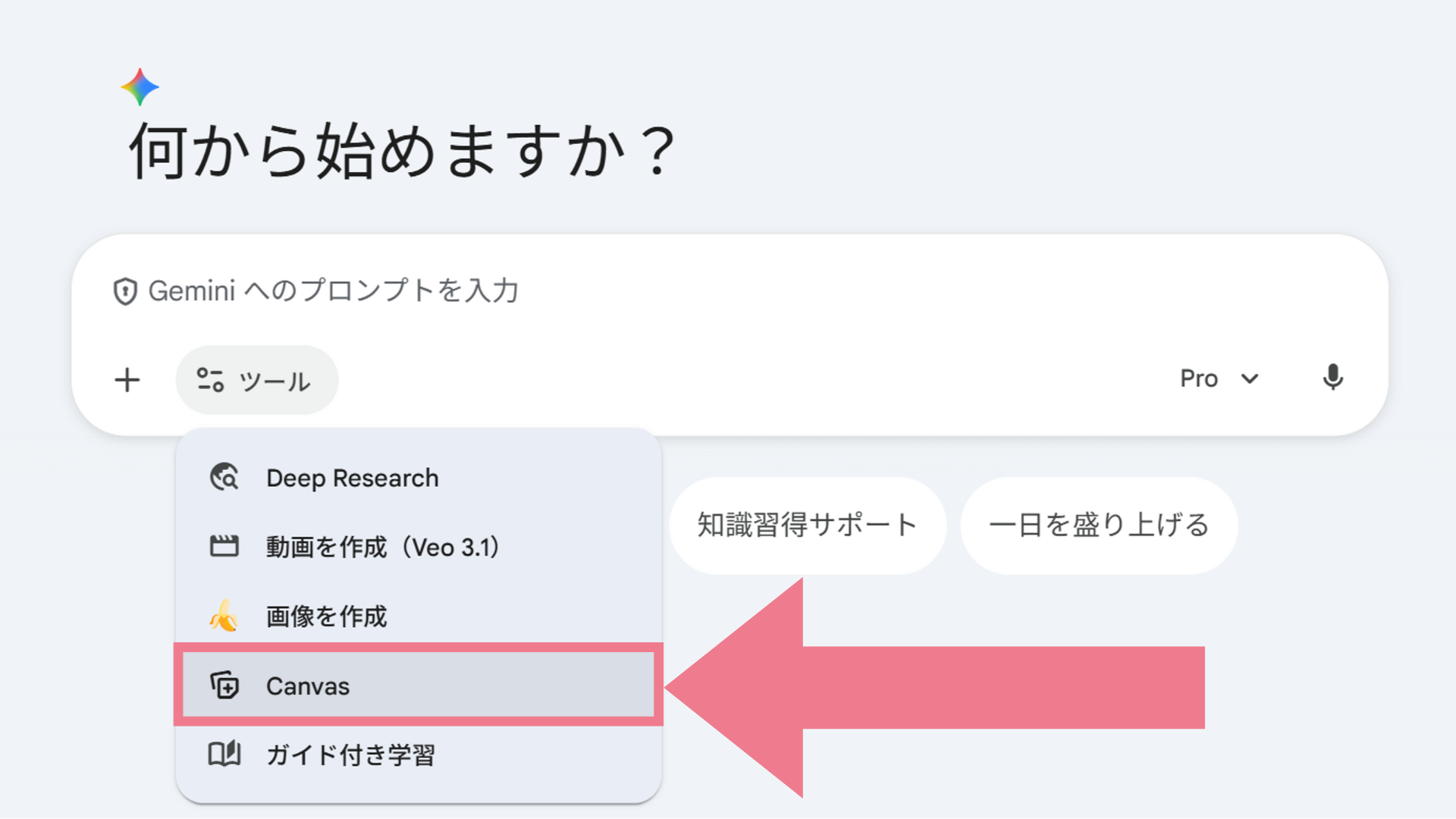The width and height of the screenshot is (1456, 819).
Task: Expand the chevron next to Pro
Action: coord(1250,378)
